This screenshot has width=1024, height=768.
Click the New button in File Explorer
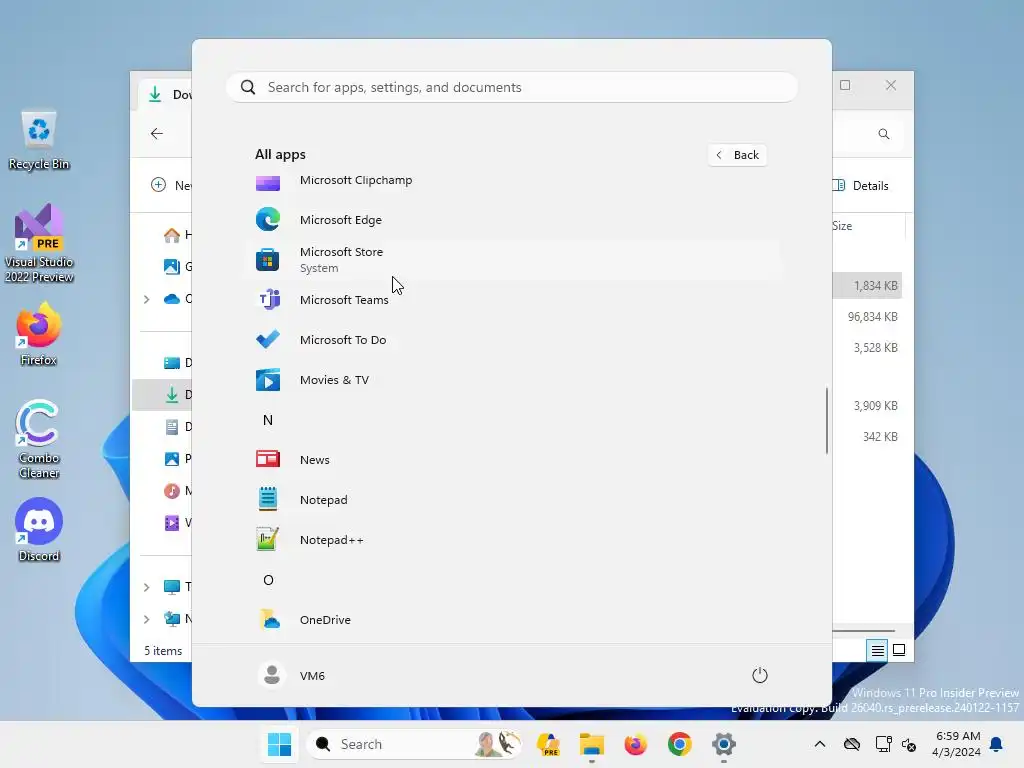coord(171,185)
